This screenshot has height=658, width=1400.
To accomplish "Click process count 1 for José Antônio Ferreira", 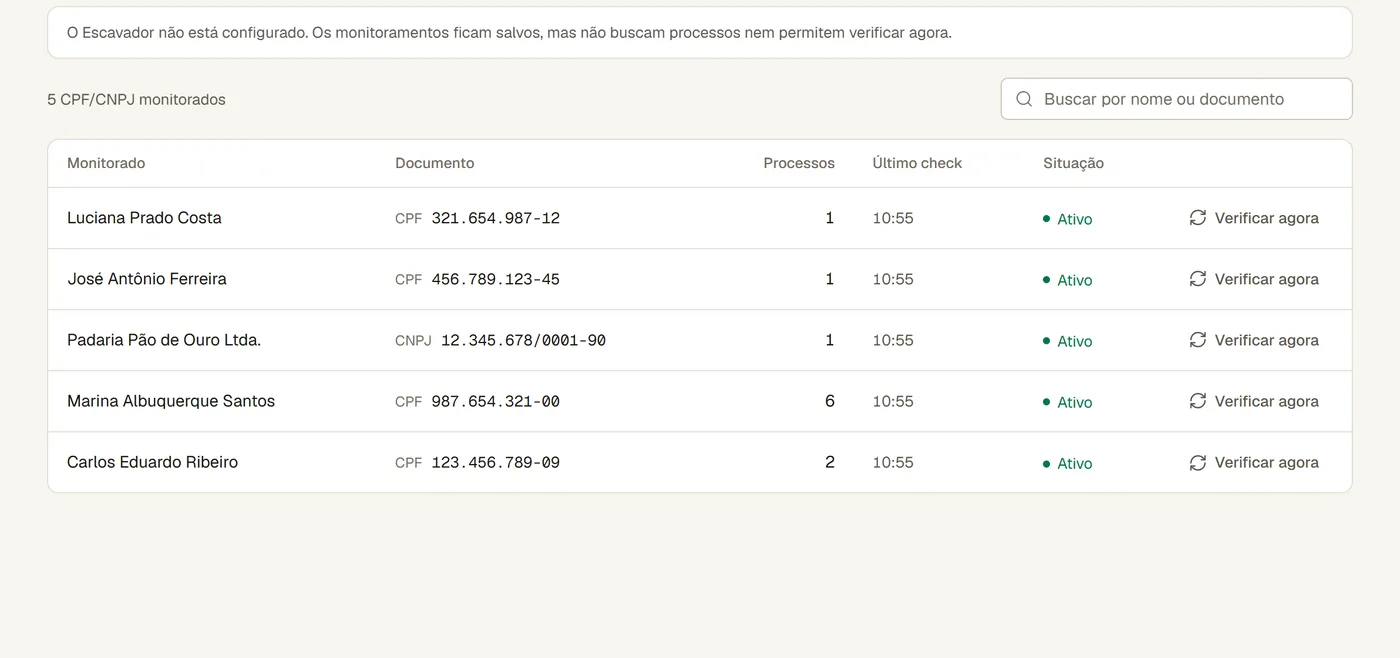I will pos(829,279).
